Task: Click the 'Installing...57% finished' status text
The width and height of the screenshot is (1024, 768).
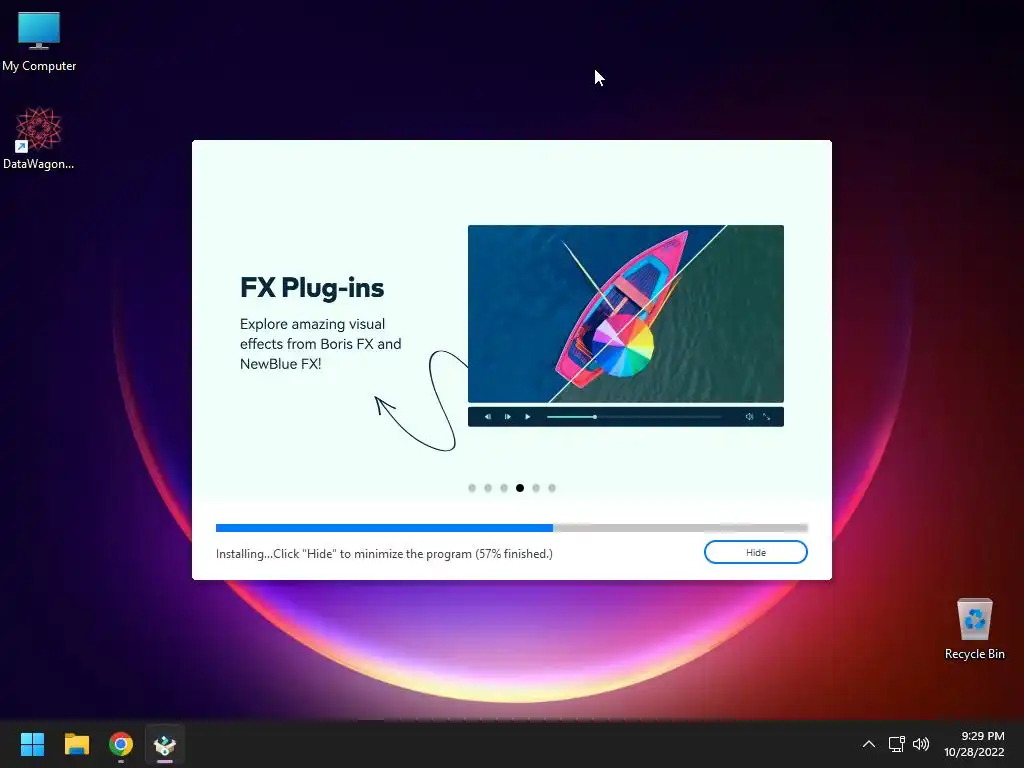Action: pos(384,554)
